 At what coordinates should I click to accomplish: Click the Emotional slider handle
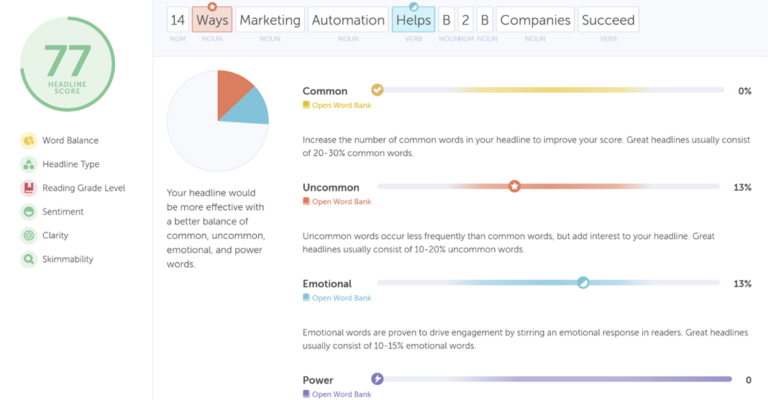tap(583, 283)
